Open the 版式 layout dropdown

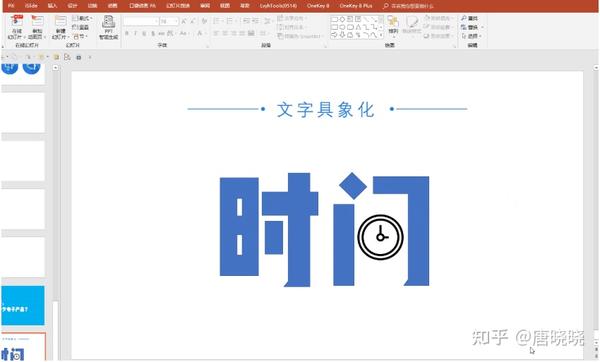(x=82, y=18)
